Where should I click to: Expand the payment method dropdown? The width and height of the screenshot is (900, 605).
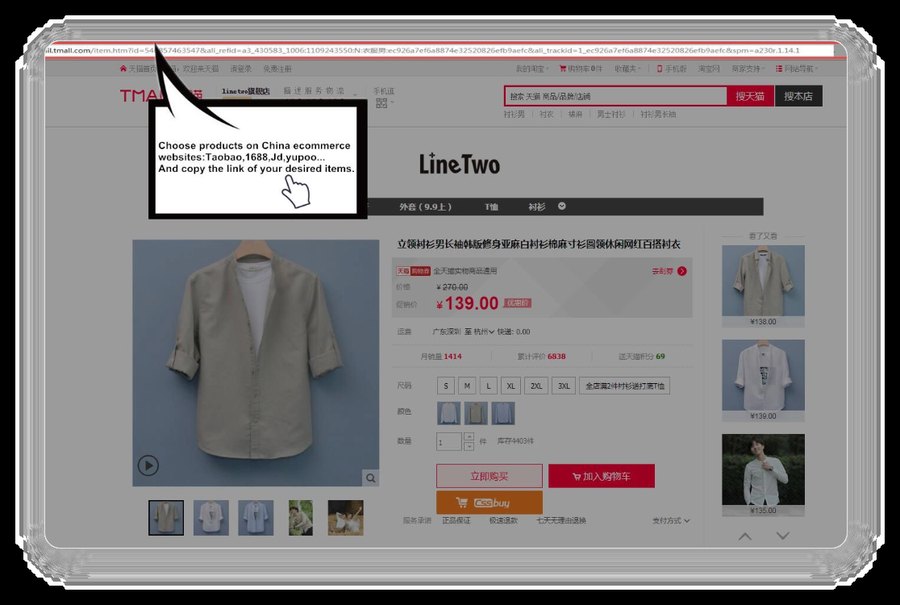(x=671, y=521)
